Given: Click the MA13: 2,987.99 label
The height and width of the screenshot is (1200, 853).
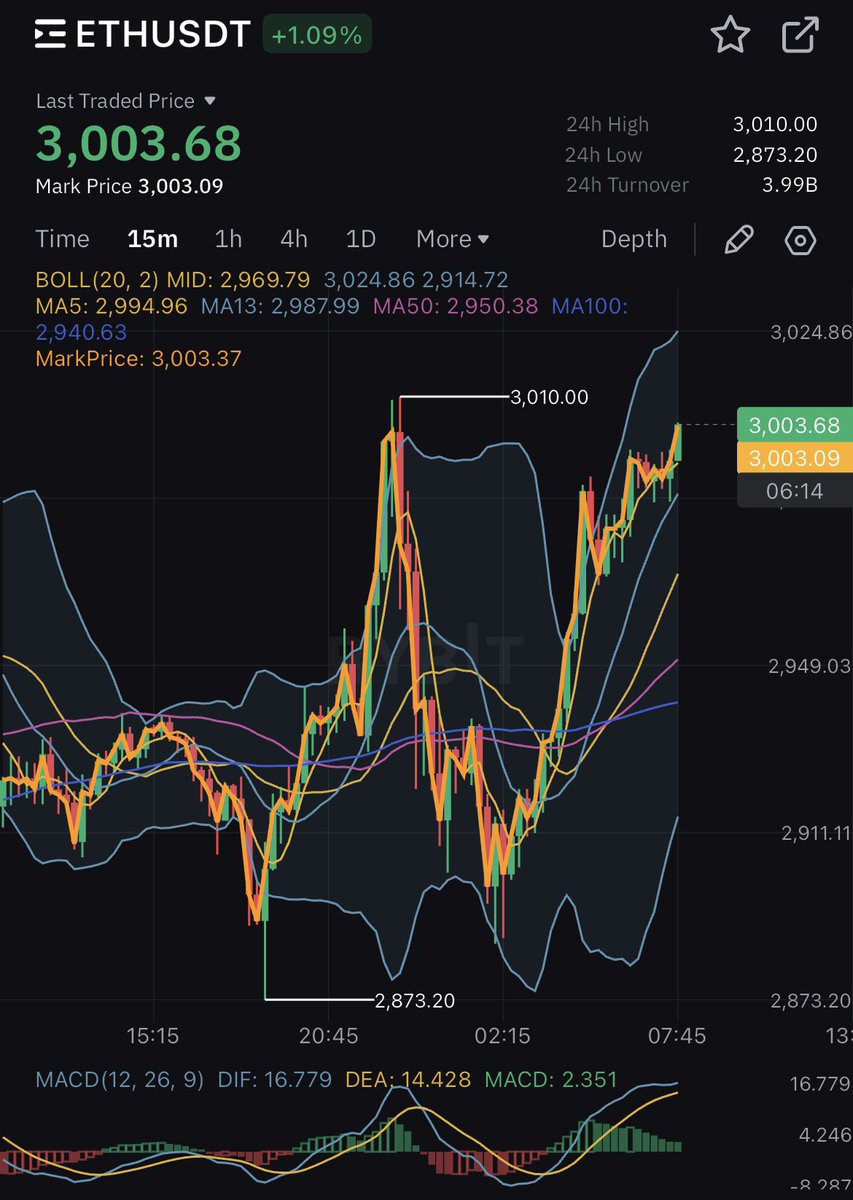Looking at the screenshot, I should point(280,306).
